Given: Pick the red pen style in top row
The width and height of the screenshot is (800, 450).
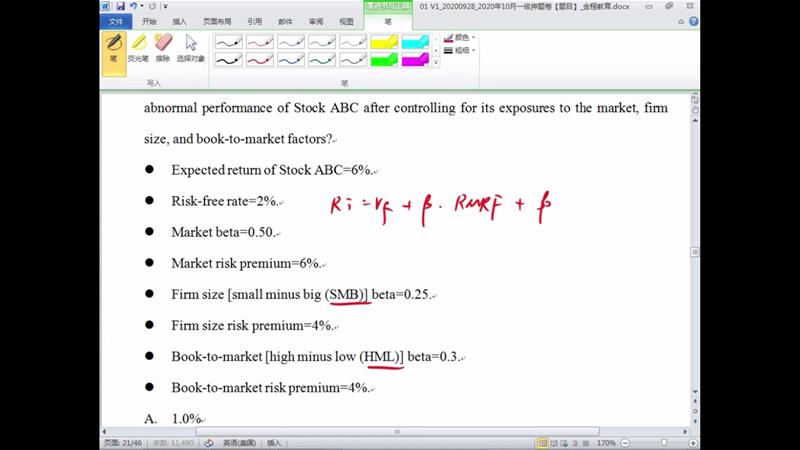Looking at the screenshot, I should (260, 42).
